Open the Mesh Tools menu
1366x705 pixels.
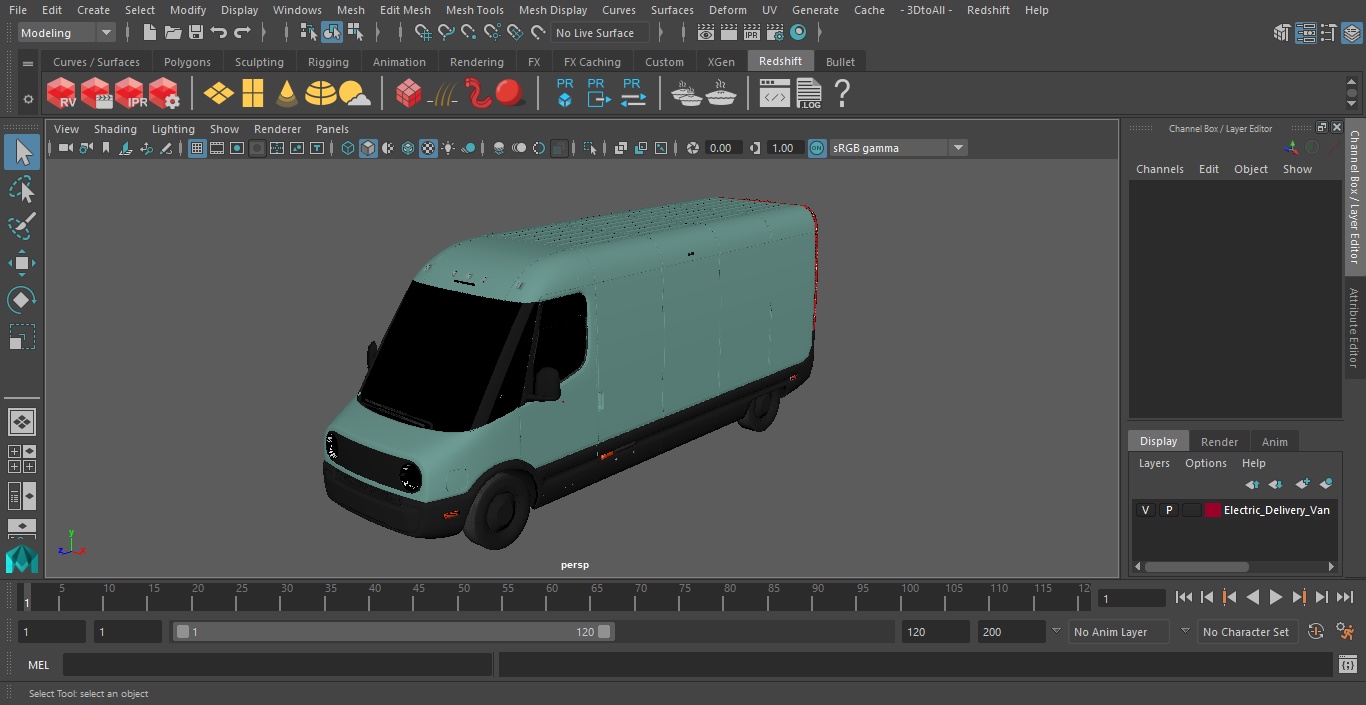pyautogui.click(x=474, y=10)
